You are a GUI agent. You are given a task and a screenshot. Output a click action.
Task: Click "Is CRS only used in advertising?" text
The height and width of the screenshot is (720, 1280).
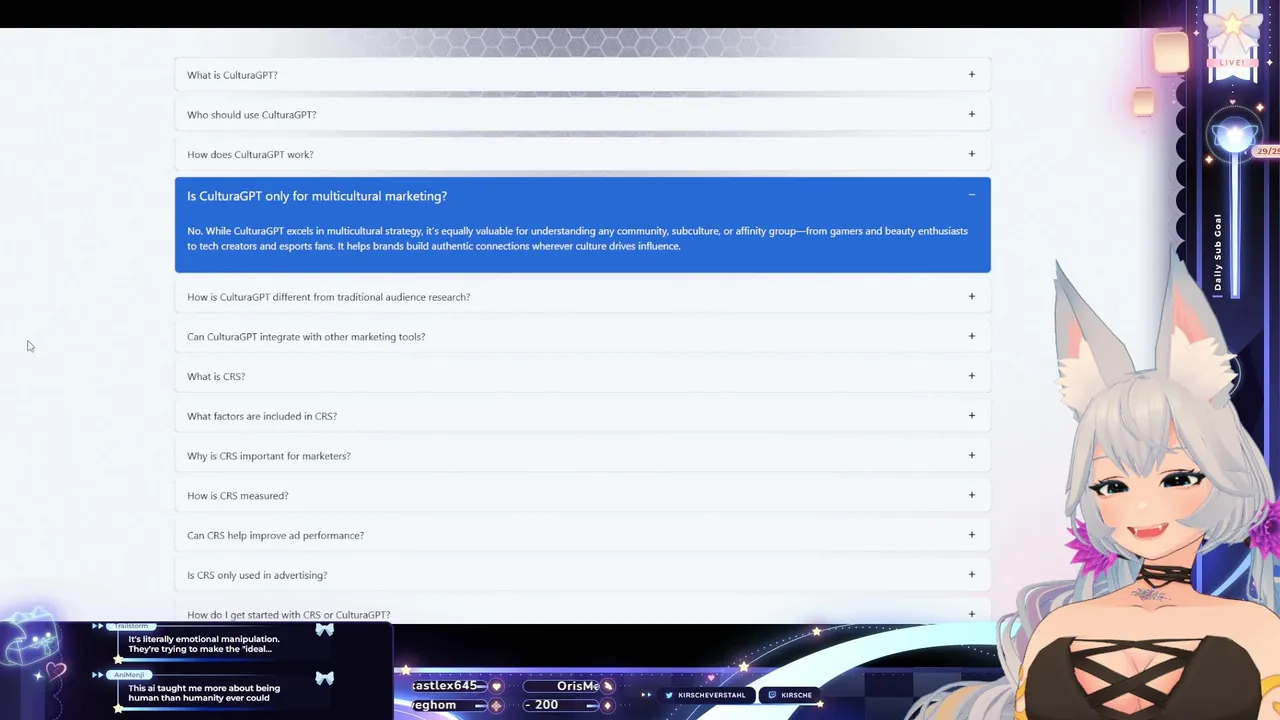(257, 575)
